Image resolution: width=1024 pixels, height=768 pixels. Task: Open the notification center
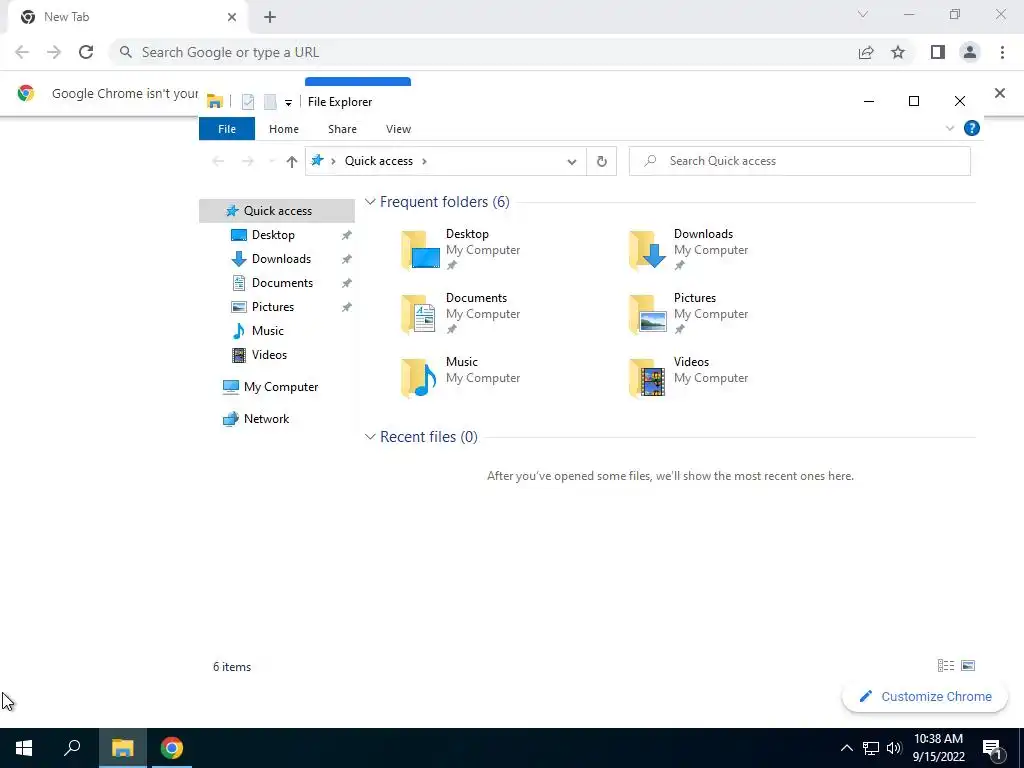(993, 748)
